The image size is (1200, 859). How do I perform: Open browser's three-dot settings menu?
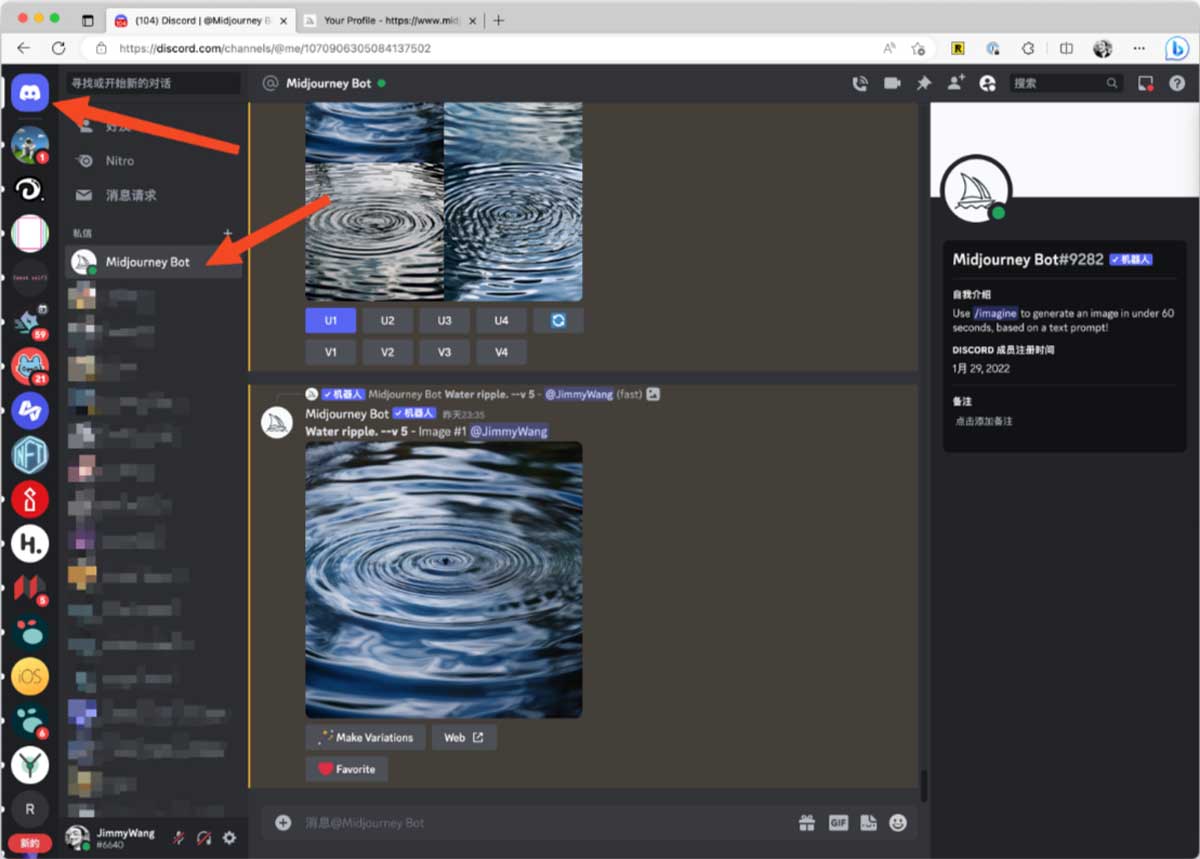point(1138,48)
